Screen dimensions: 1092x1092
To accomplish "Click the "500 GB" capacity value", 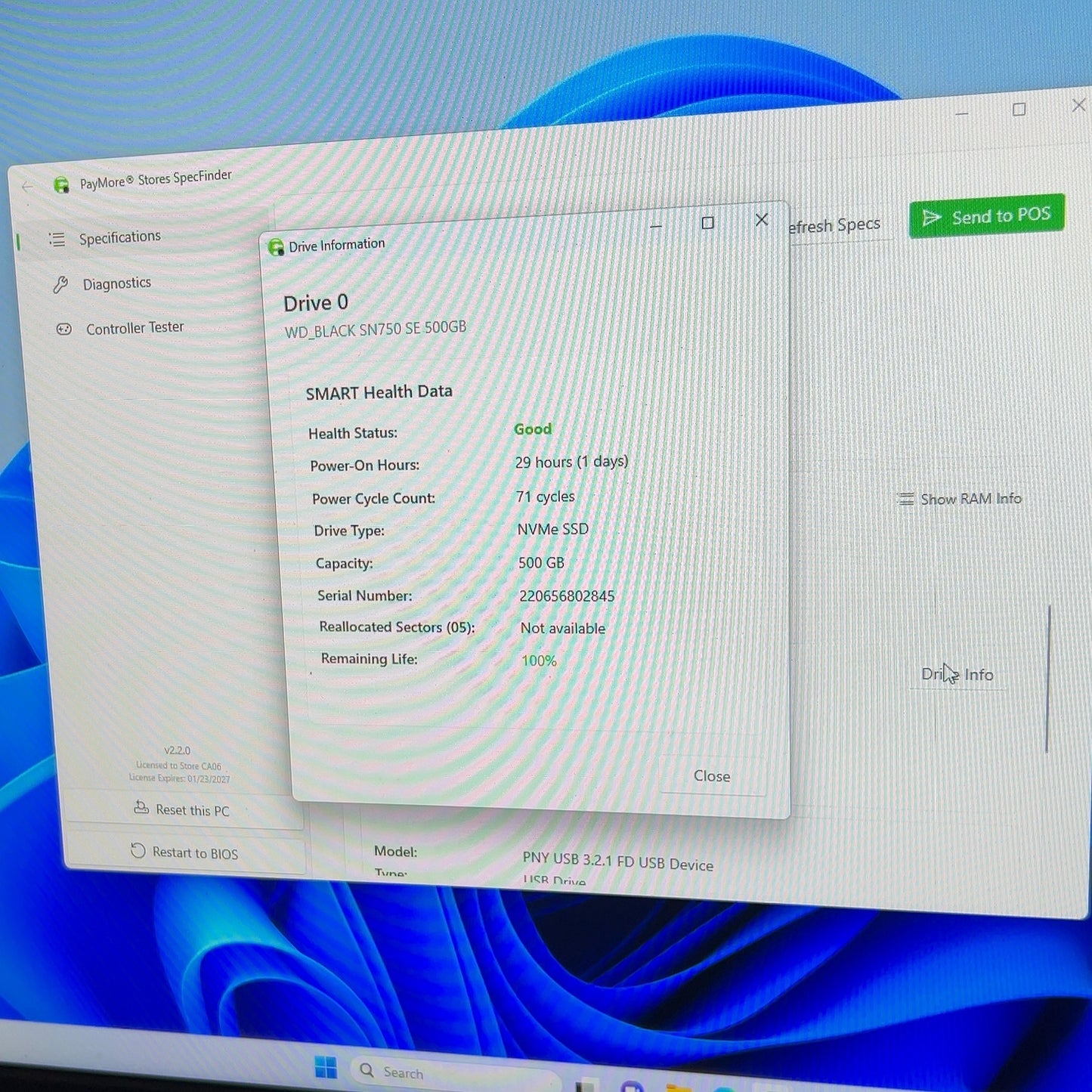I will [541, 563].
